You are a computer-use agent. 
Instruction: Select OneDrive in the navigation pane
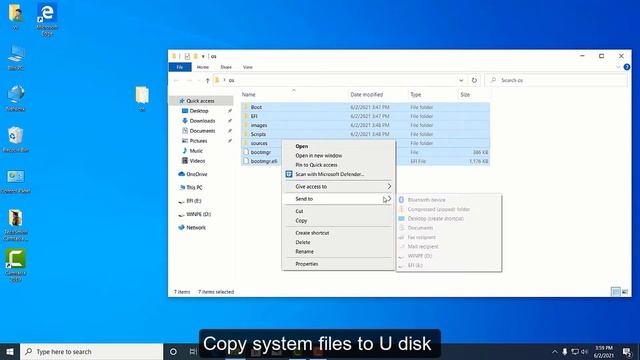pyautogui.click(x=197, y=174)
